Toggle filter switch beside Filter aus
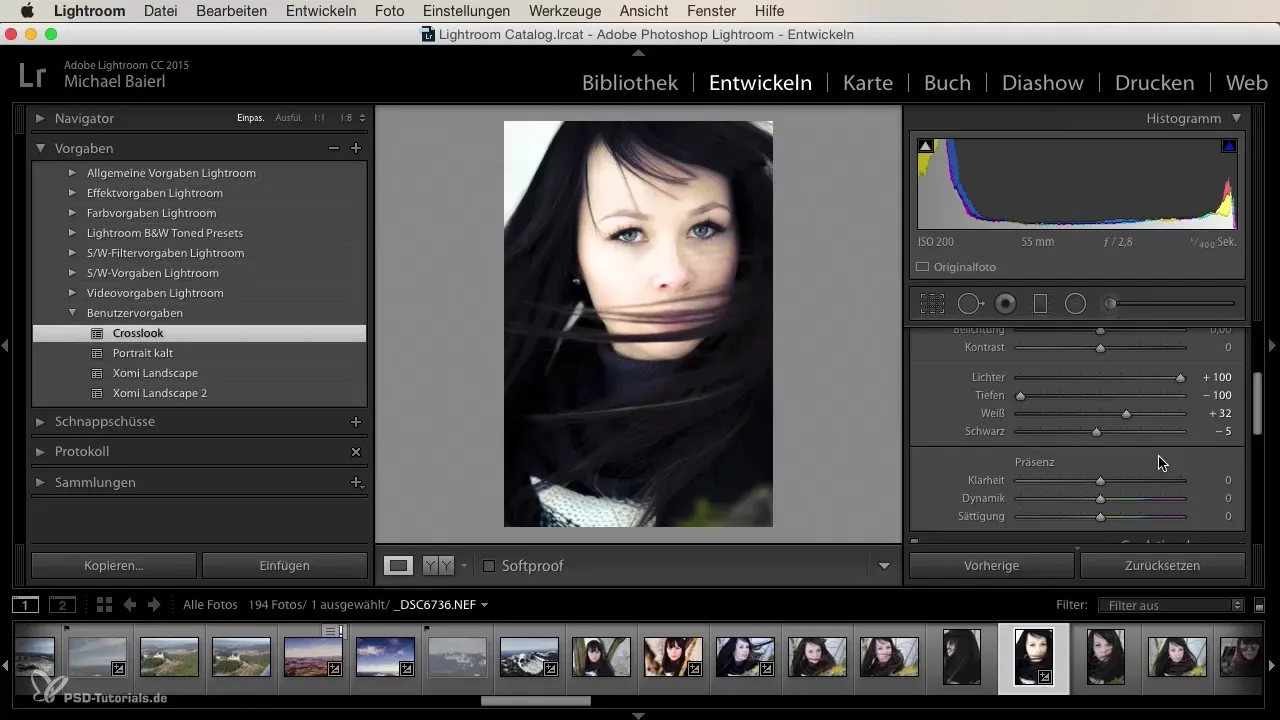The image size is (1280, 720). (x=1260, y=605)
